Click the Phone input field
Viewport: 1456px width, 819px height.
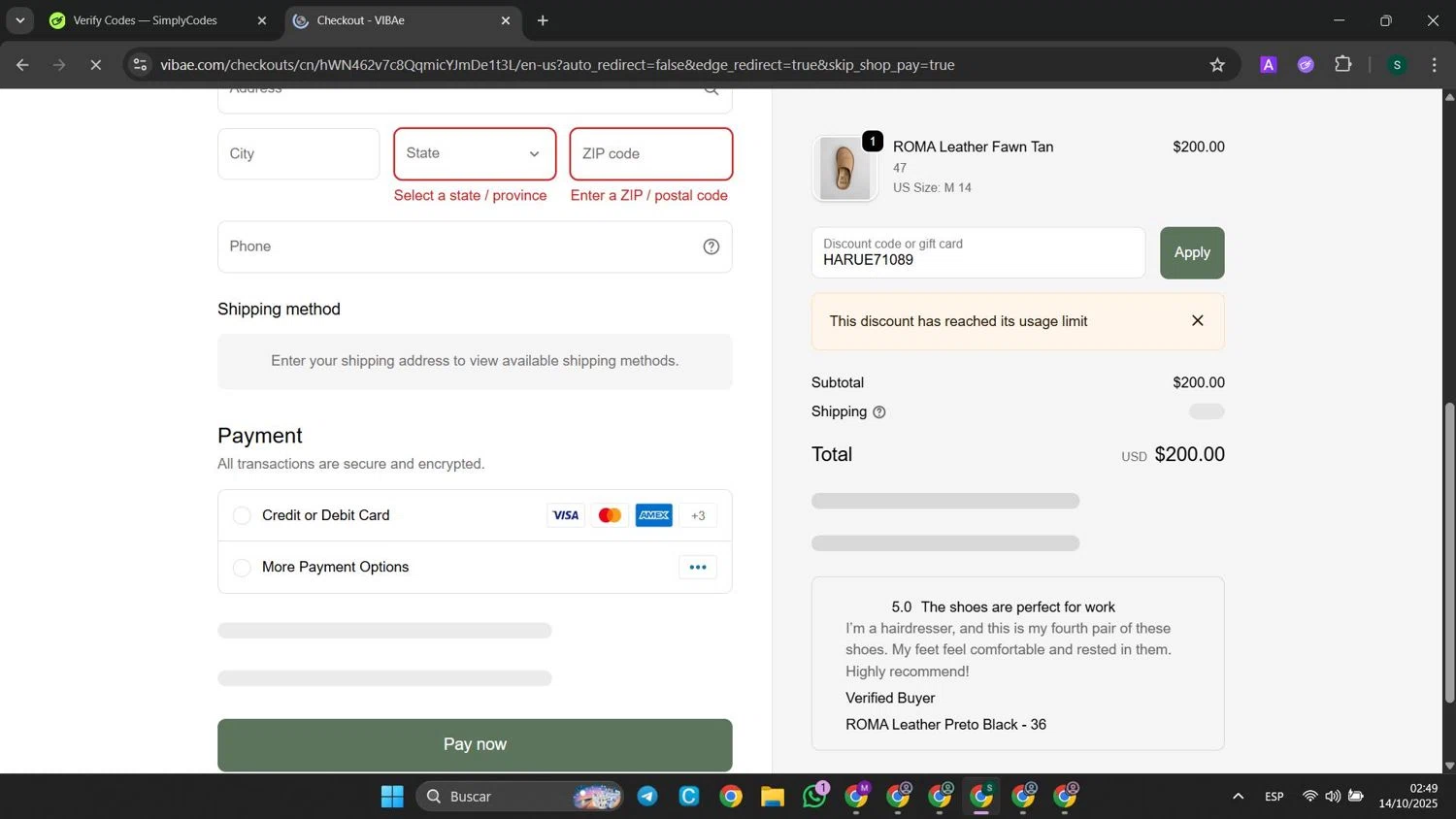475,246
